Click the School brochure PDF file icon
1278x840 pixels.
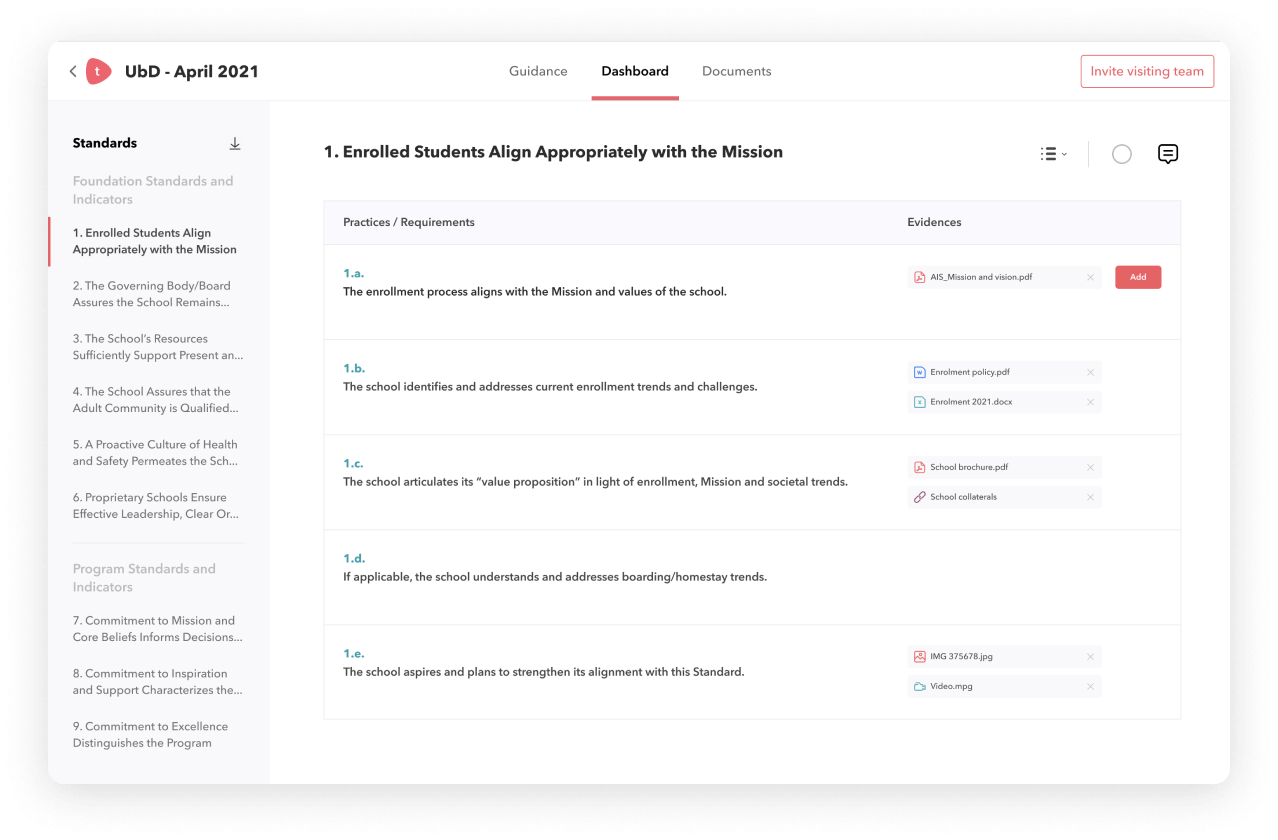tap(919, 467)
